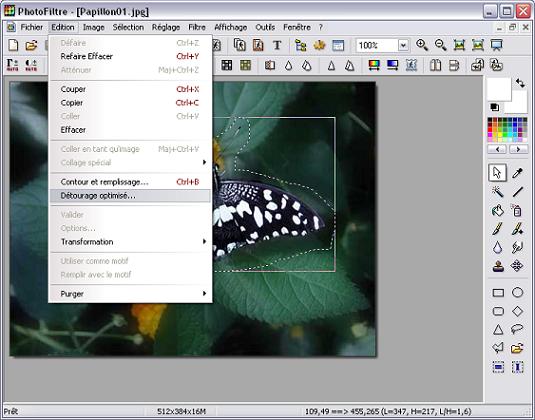Open the Canvas size tool
Screen dimensions: 535x420
point(258,45)
